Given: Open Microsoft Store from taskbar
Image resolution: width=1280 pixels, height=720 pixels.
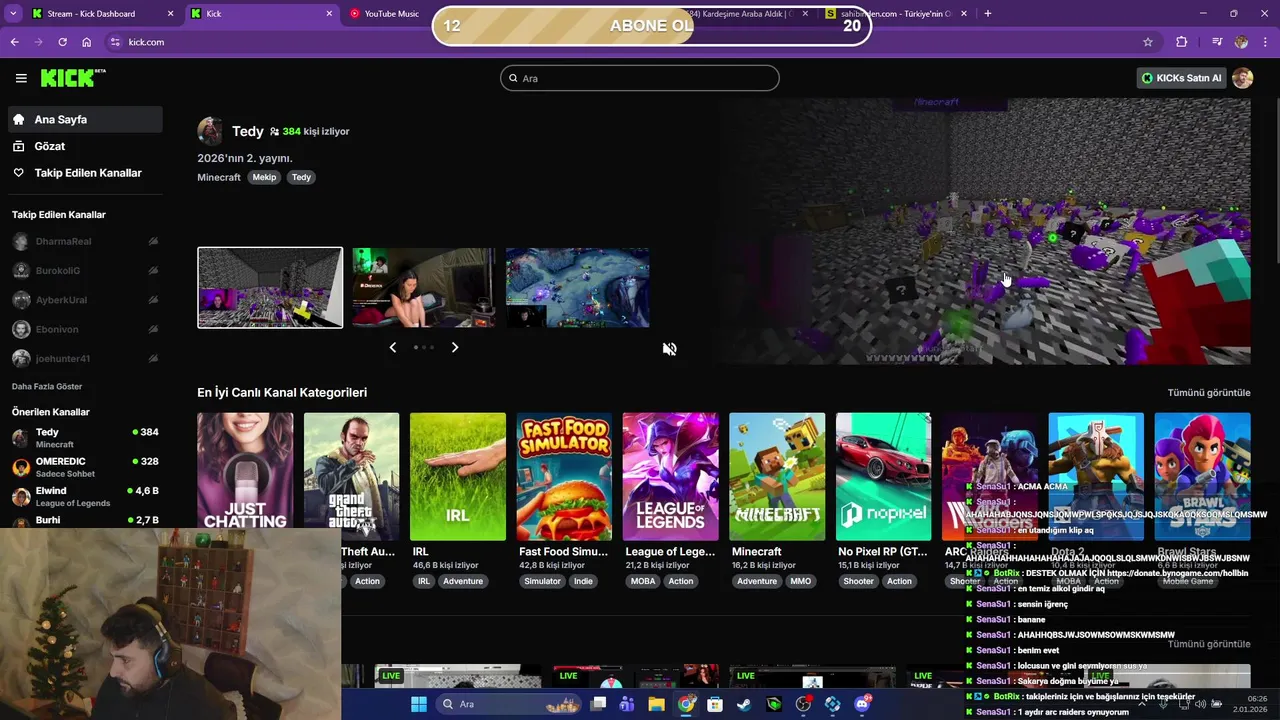Looking at the screenshot, I should point(715,704).
